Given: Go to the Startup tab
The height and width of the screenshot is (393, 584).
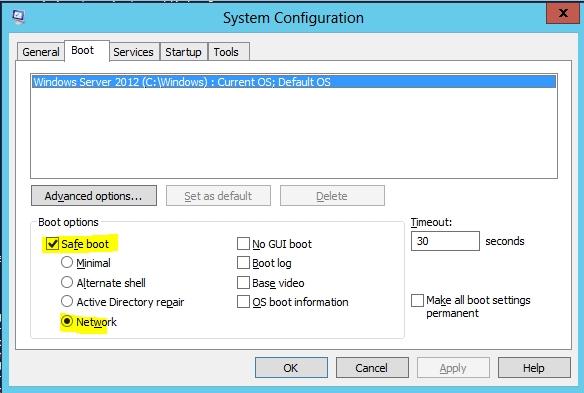Looking at the screenshot, I should pos(183,52).
